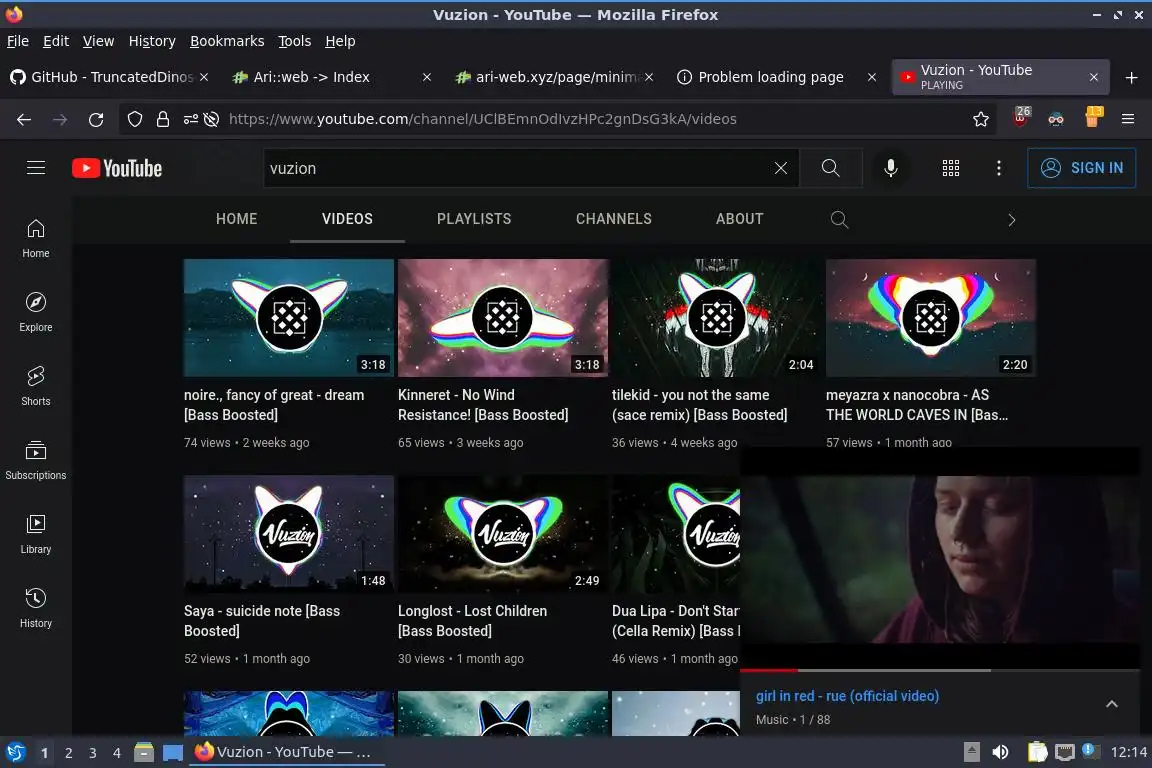Click the miniplayer video frame
The width and height of the screenshot is (1152, 768).
pyautogui.click(x=940, y=559)
